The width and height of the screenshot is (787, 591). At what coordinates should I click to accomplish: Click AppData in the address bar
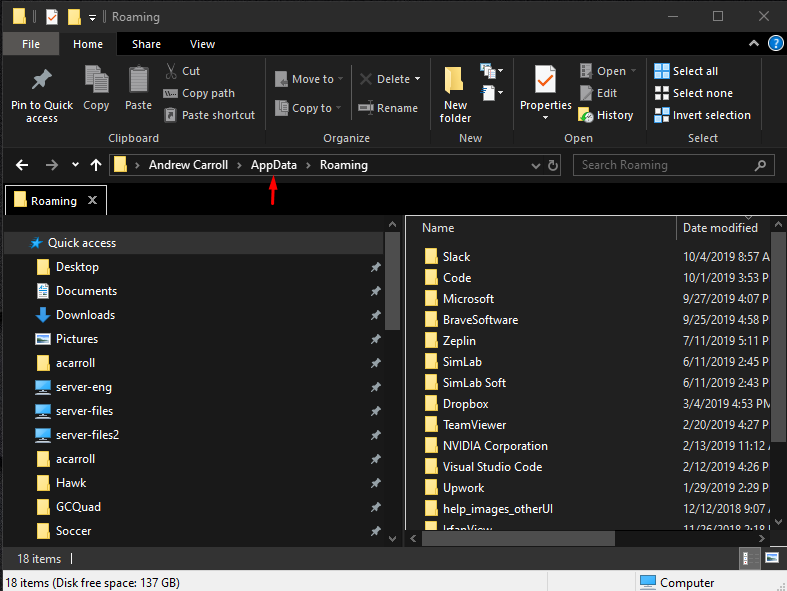(x=274, y=165)
